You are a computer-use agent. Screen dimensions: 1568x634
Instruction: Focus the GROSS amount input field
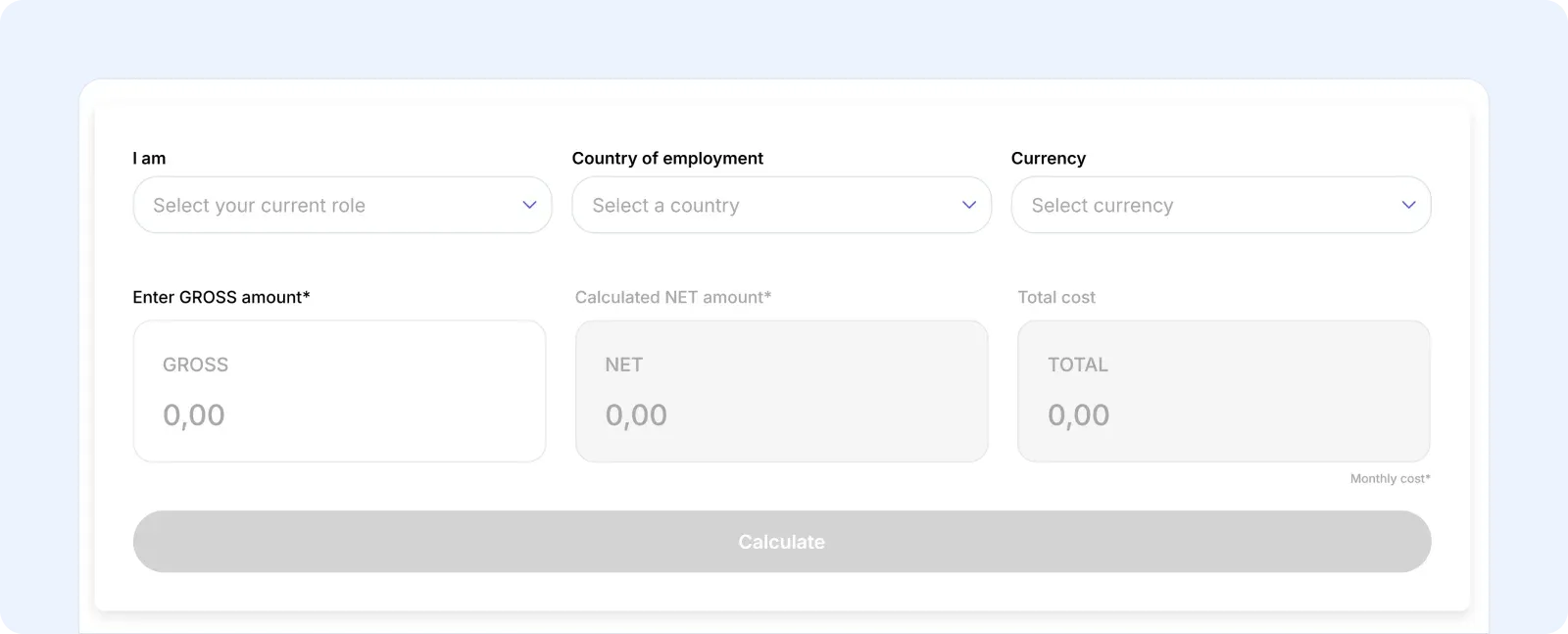(x=339, y=391)
